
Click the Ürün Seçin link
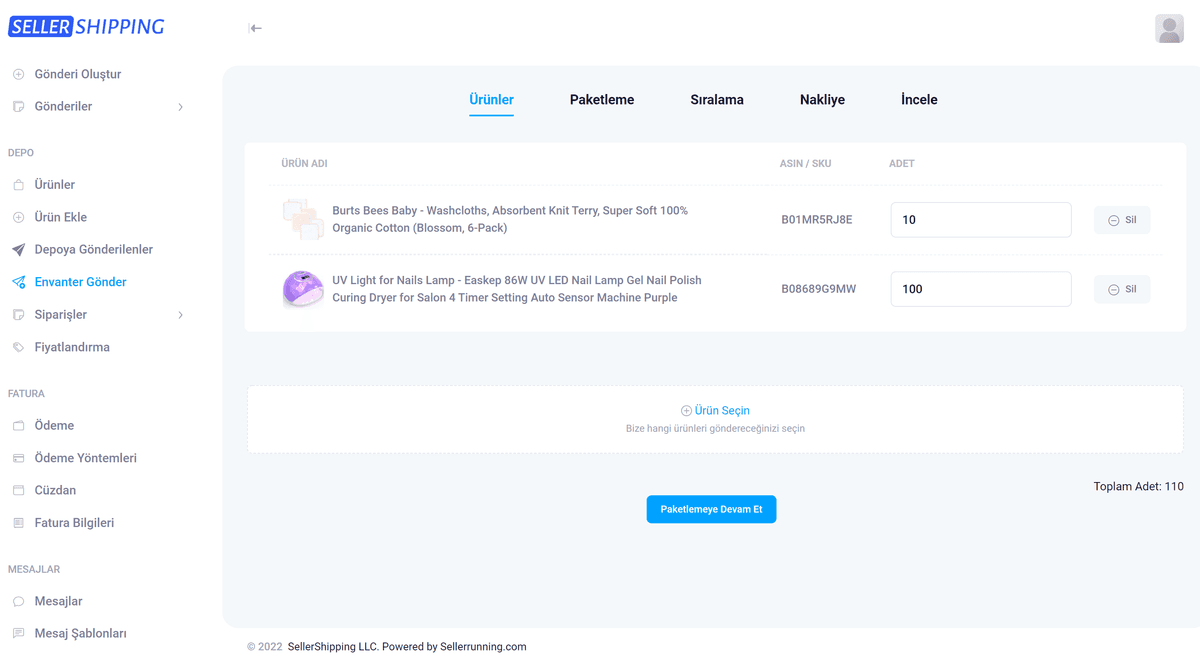715,410
